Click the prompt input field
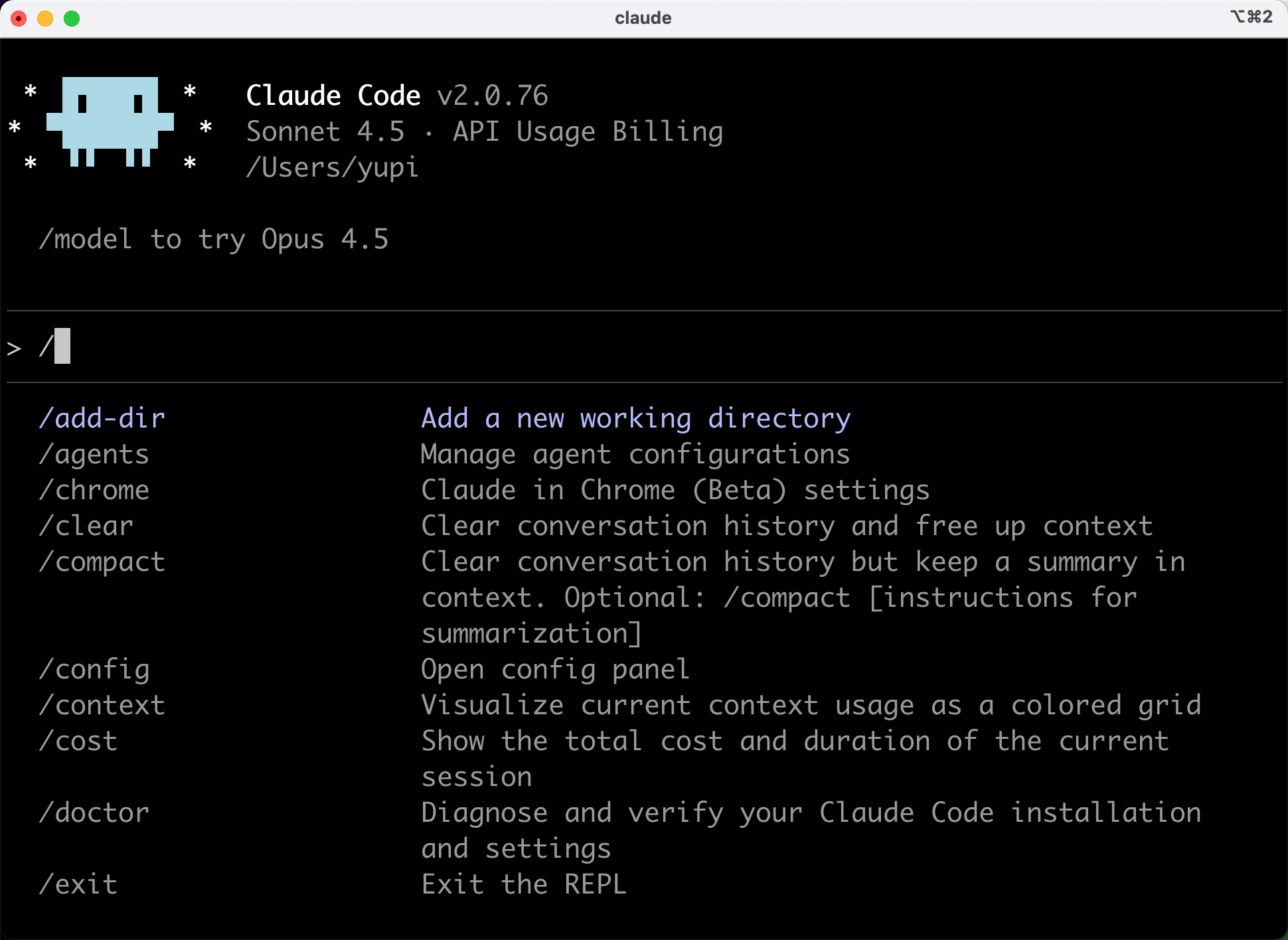 click(598, 347)
